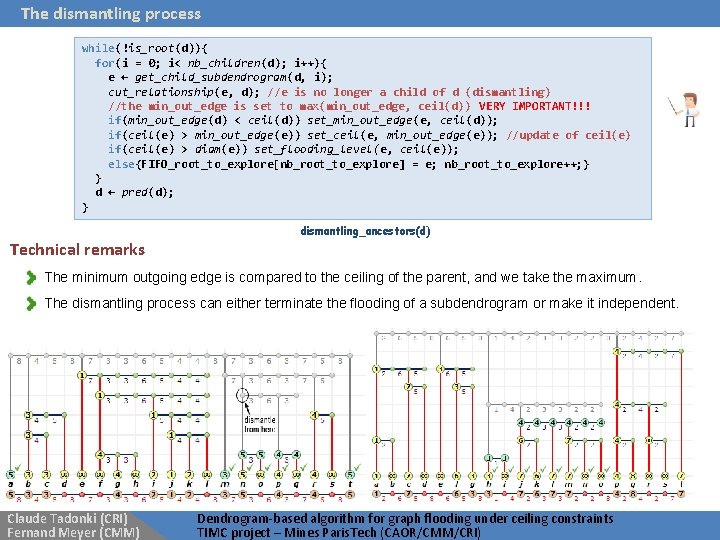This screenshot has width=720, height=540.
Task: Select the sentence about terminating the flooding of a subdendrogram
Action: pos(361,304)
